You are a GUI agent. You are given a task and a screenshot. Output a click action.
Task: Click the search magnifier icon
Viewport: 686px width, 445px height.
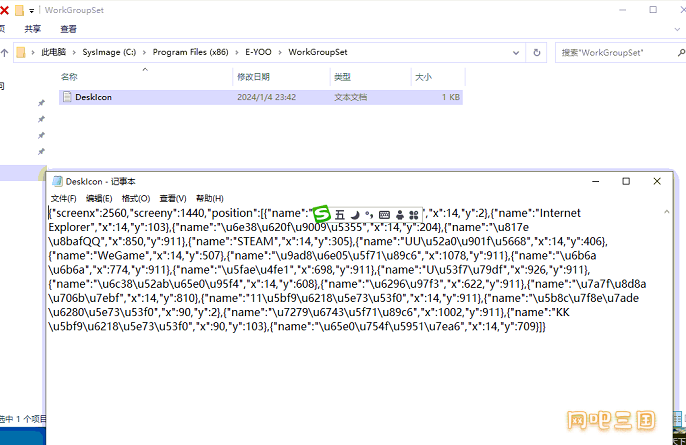point(681,53)
